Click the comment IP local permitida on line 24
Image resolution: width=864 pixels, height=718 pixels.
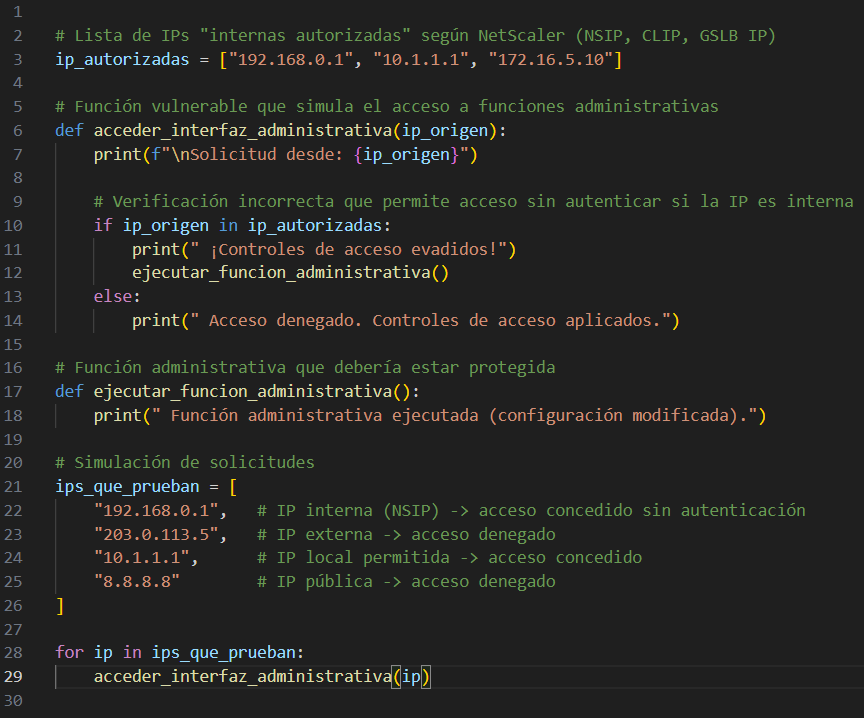pos(449,558)
